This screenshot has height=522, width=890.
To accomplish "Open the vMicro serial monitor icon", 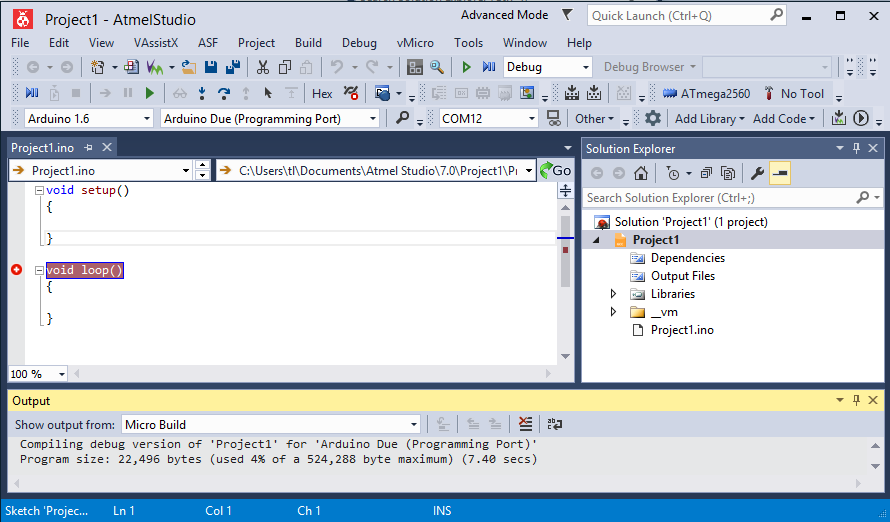I will (553, 119).
